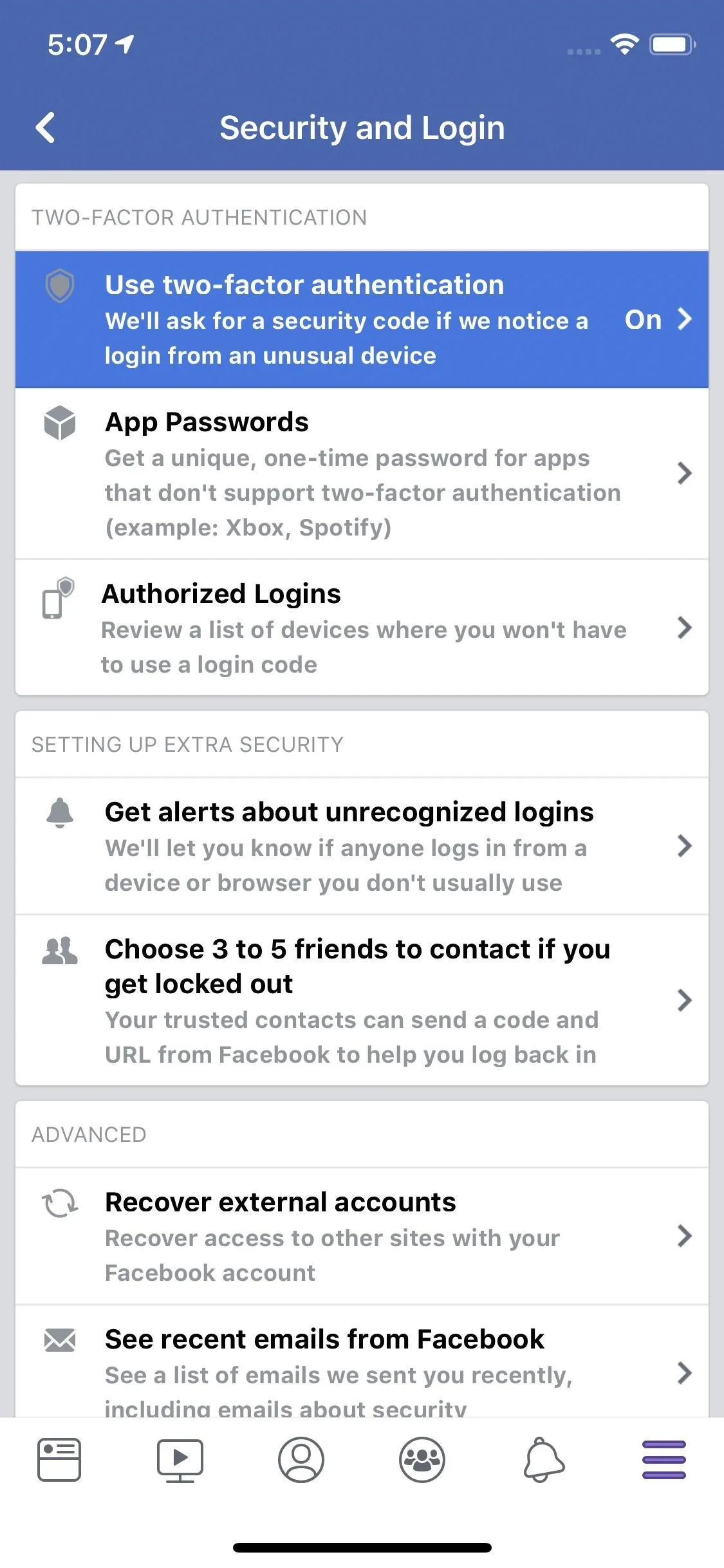The image size is (724, 1568).
Task: Open Recover external accounts
Action: click(x=362, y=1237)
